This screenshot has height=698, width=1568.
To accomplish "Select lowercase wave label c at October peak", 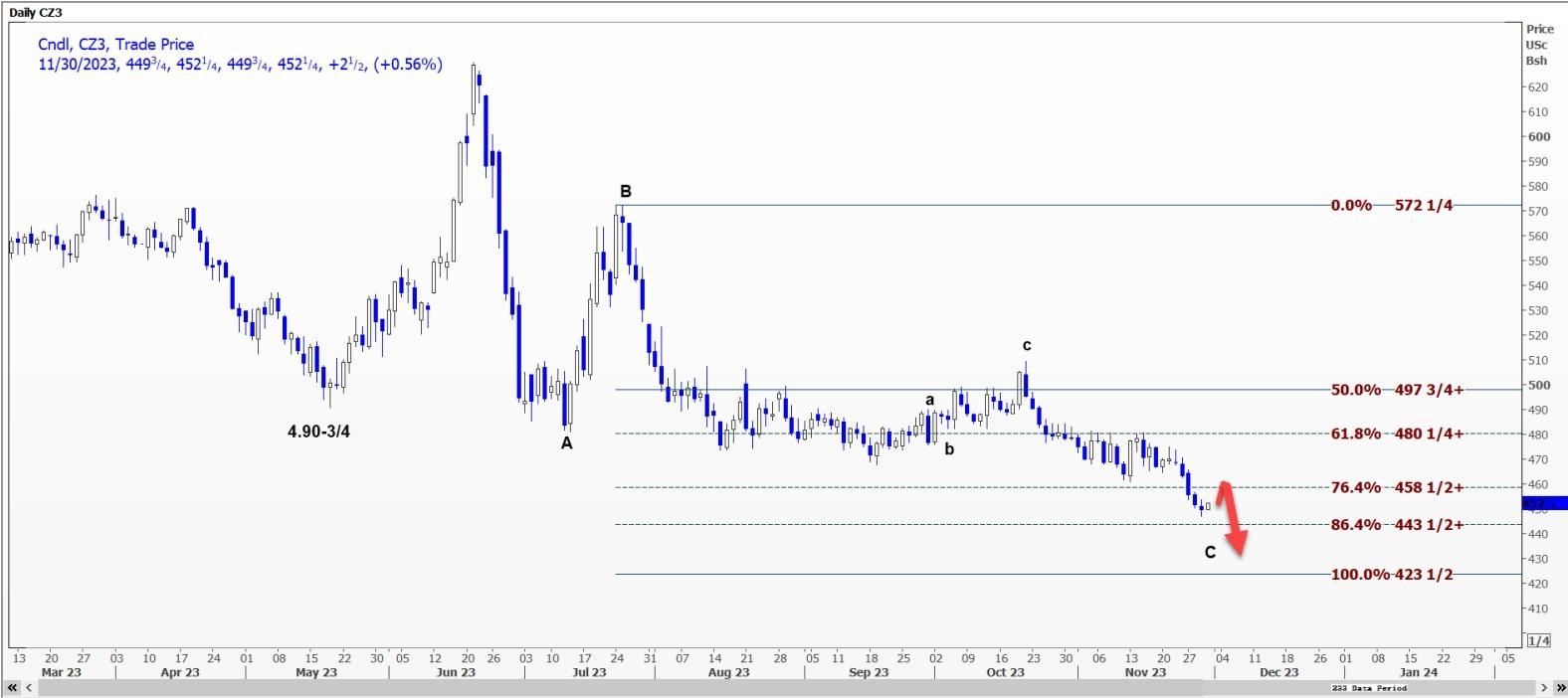I will pyautogui.click(x=1027, y=346).
